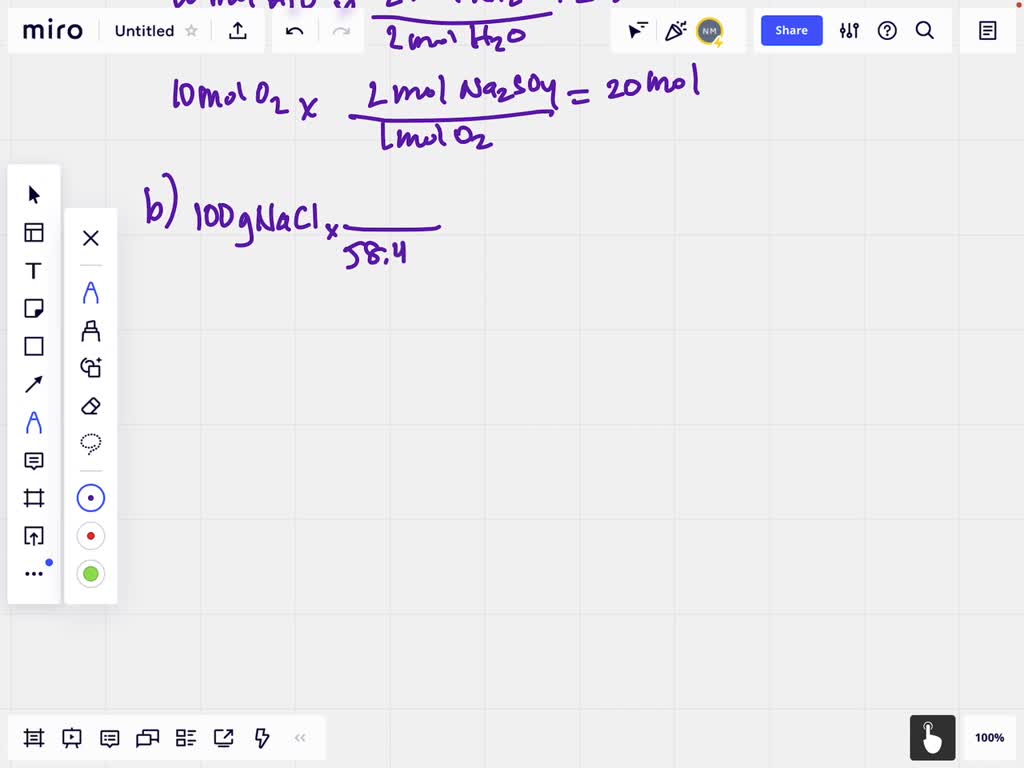Open the sticky note tool

point(34,308)
